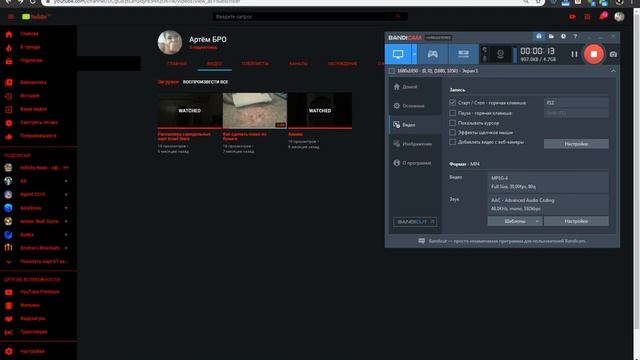The height and width of the screenshot is (360, 640).
Task: Open Смотреть позже in sidebar
Action: (38, 122)
